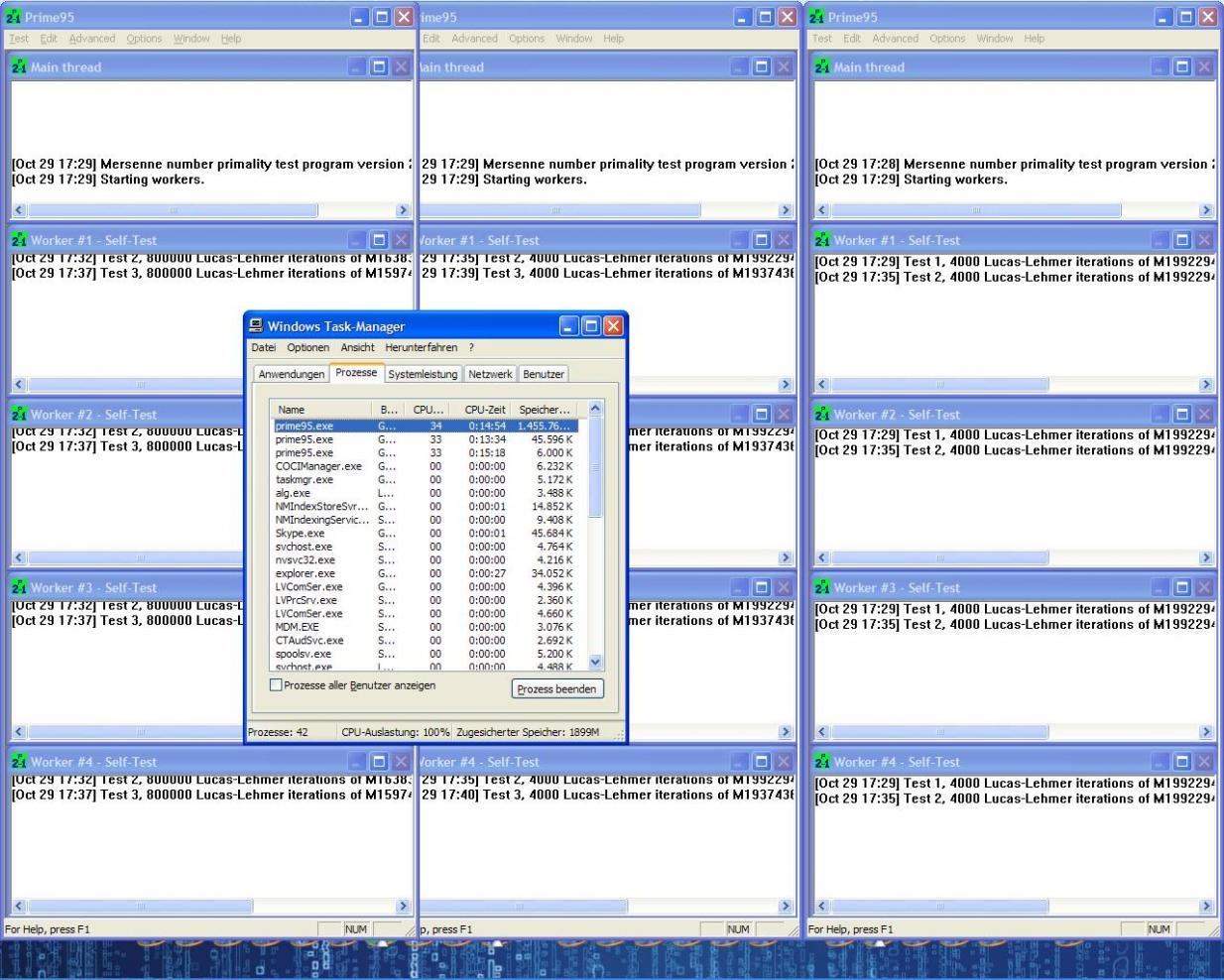Image resolution: width=1224 pixels, height=980 pixels.
Task: Switch to the Systemleistung tab
Action: point(423,374)
